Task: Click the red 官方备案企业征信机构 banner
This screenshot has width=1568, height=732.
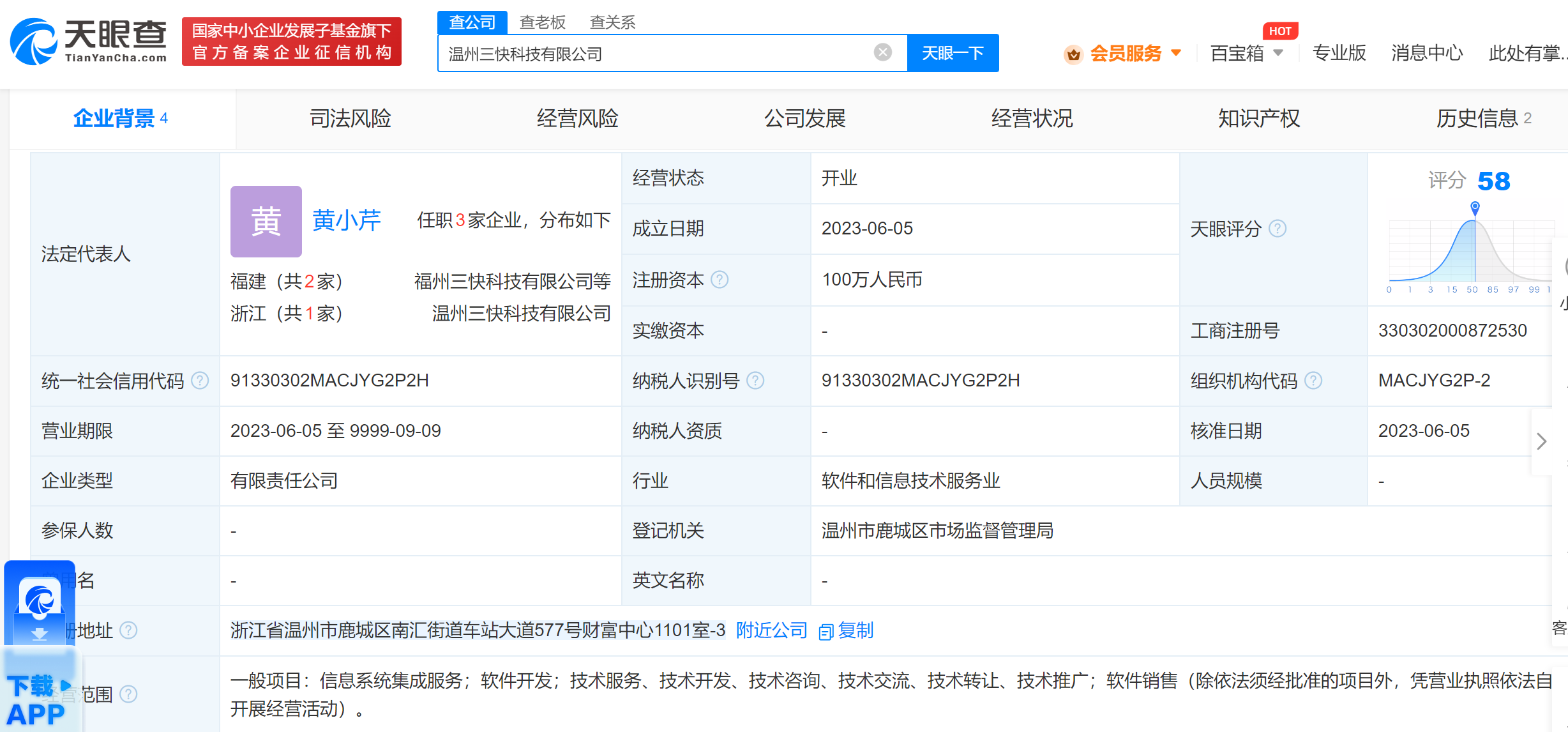Action: point(292,42)
